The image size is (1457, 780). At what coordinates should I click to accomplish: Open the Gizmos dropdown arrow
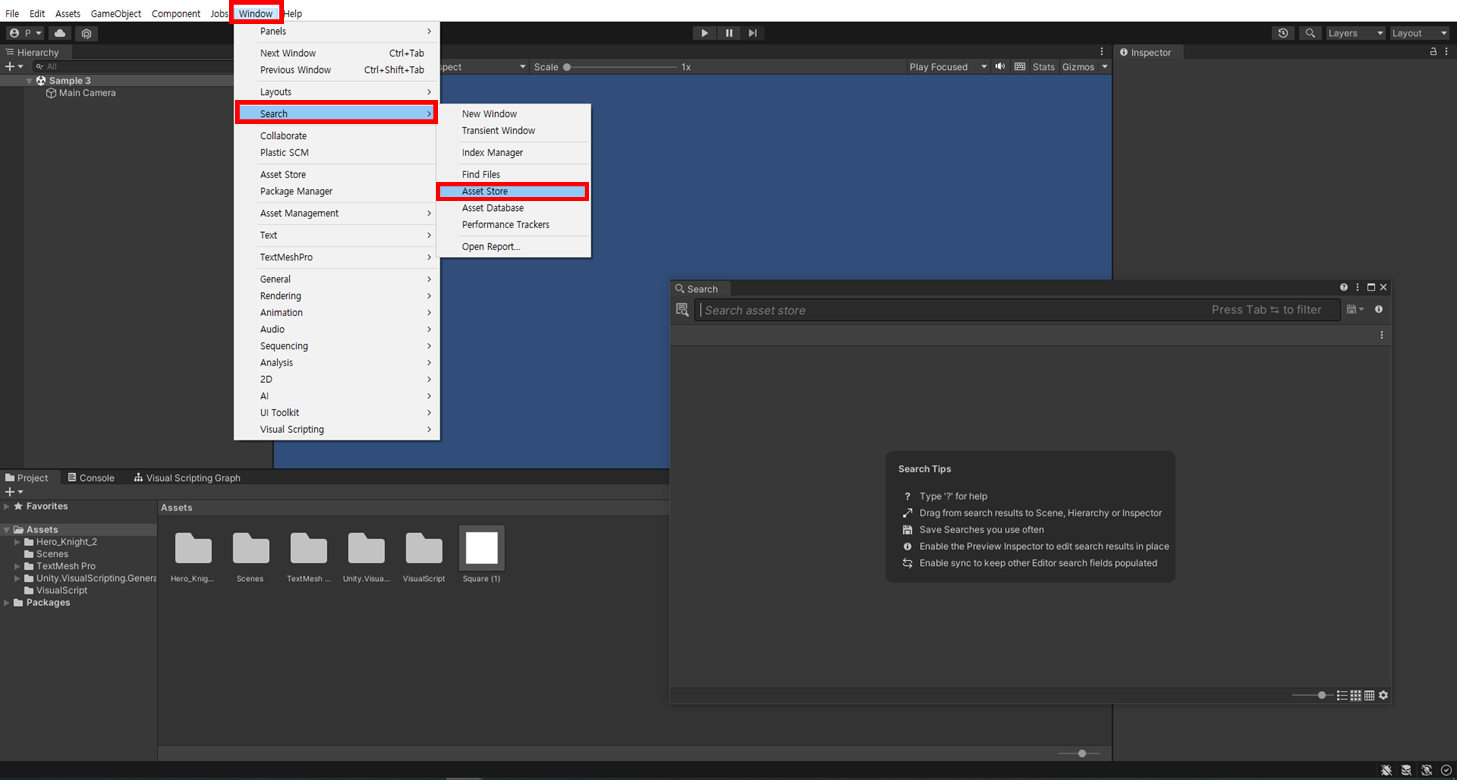(1104, 67)
